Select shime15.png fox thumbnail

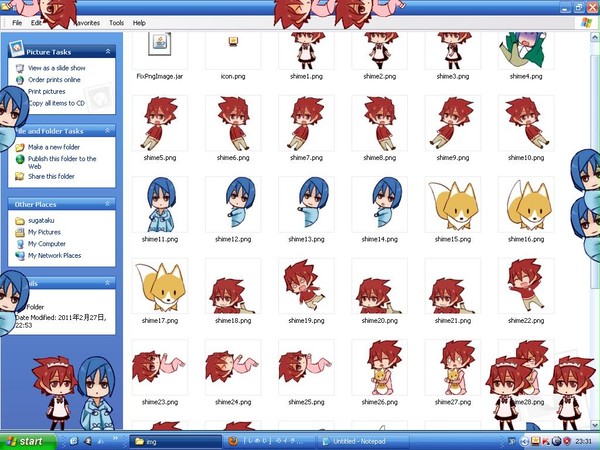point(453,204)
